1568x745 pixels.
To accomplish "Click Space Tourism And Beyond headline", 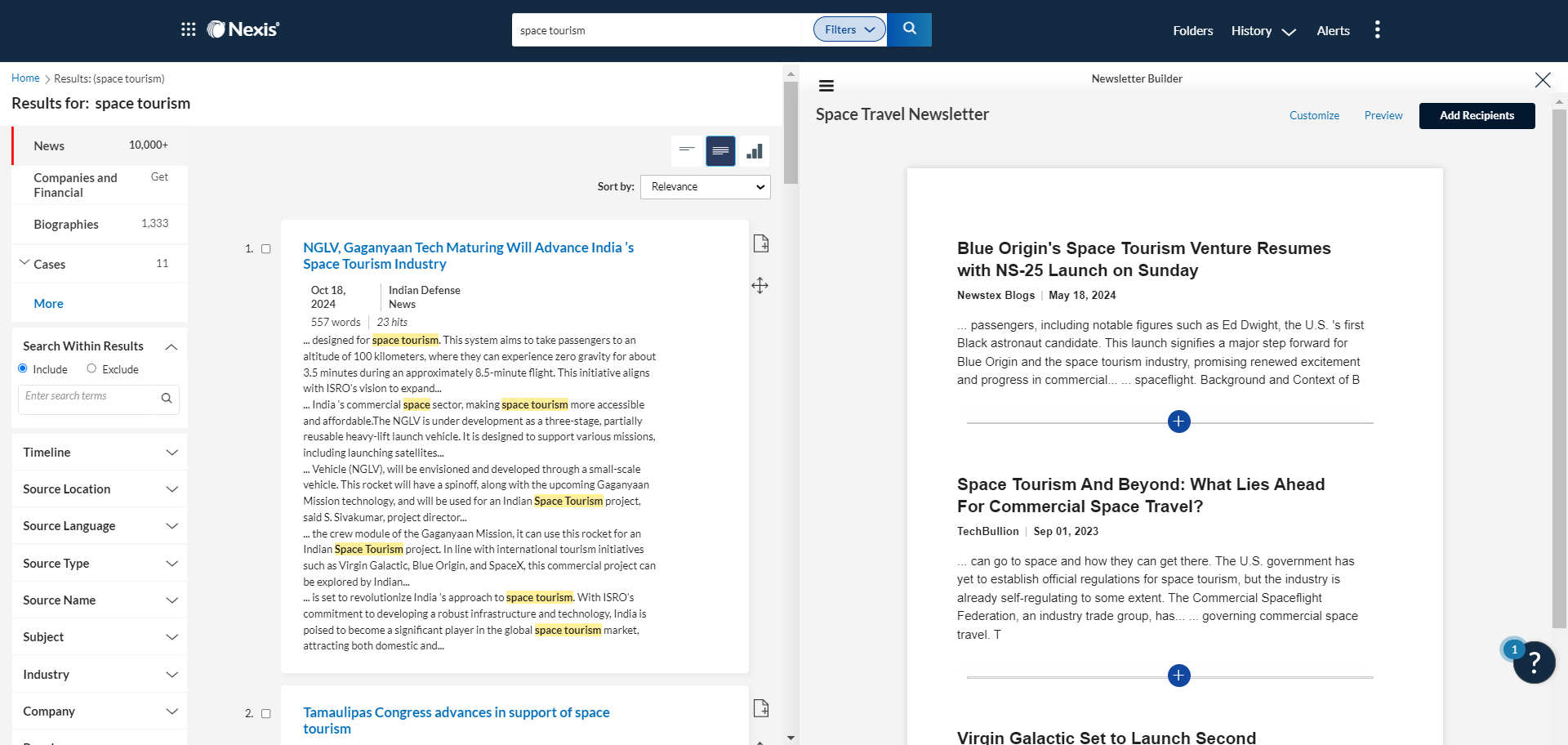I will [1141, 495].
